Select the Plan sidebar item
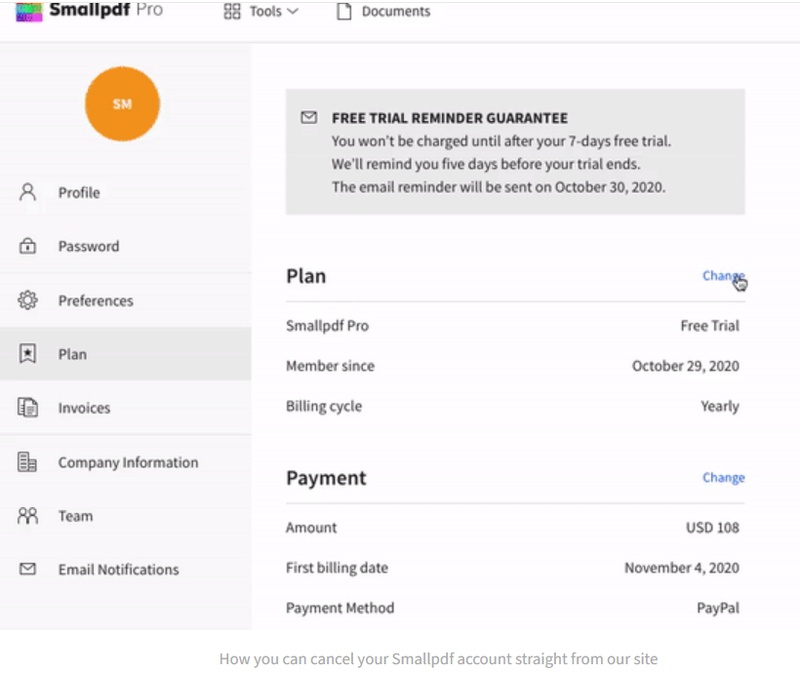Viewport: 800px width, 673px height. (x=126, y=354)
